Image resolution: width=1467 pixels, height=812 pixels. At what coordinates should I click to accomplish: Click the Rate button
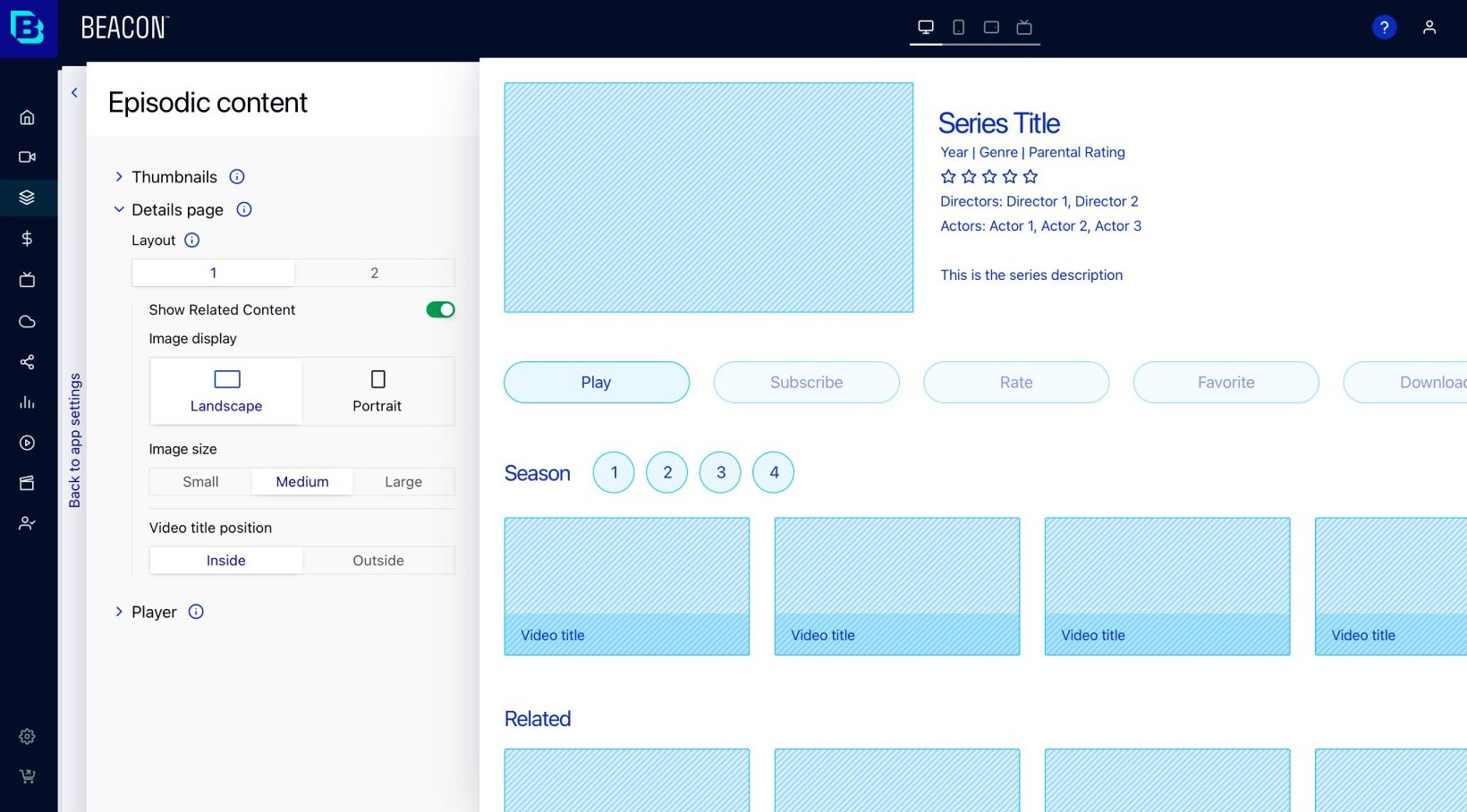1016,383
